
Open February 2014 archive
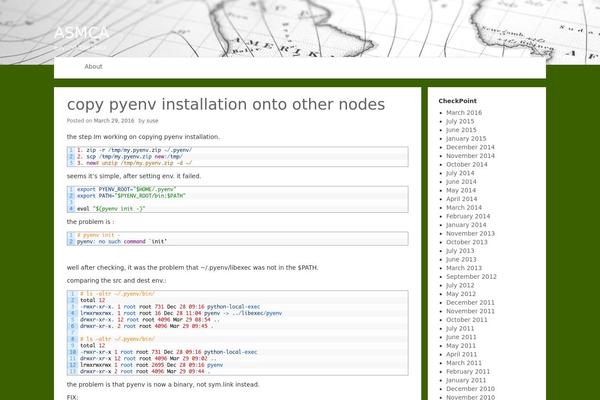[x=468, y=216]
